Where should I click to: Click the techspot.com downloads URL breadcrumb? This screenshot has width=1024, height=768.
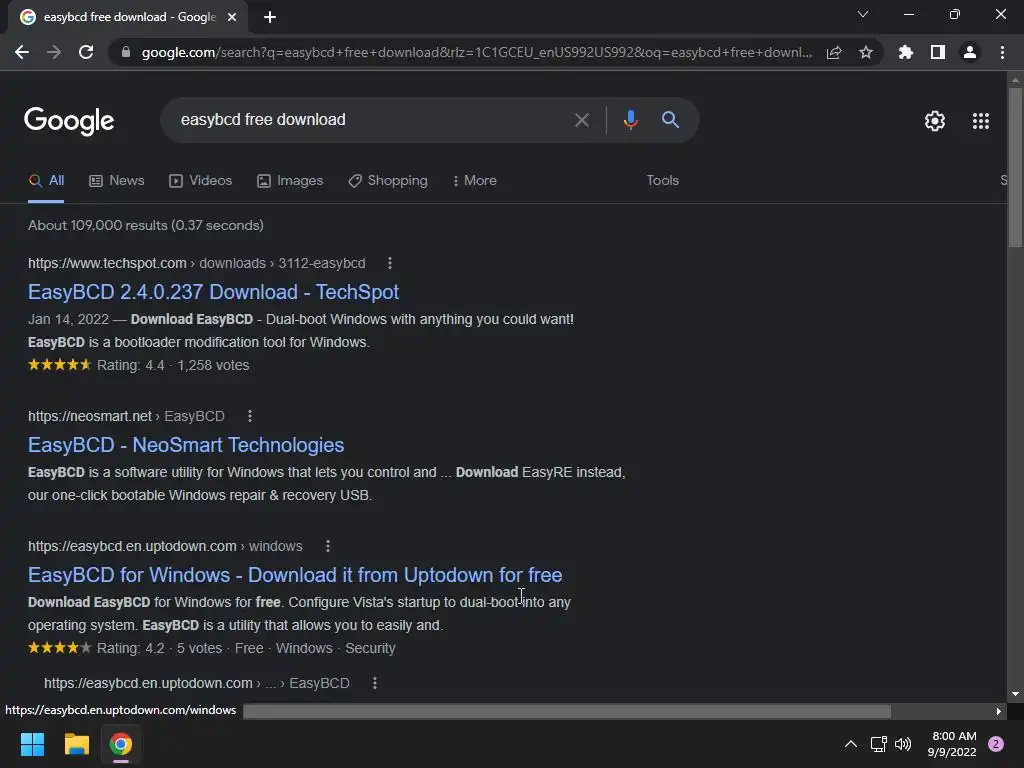click(x=197, y=263)
